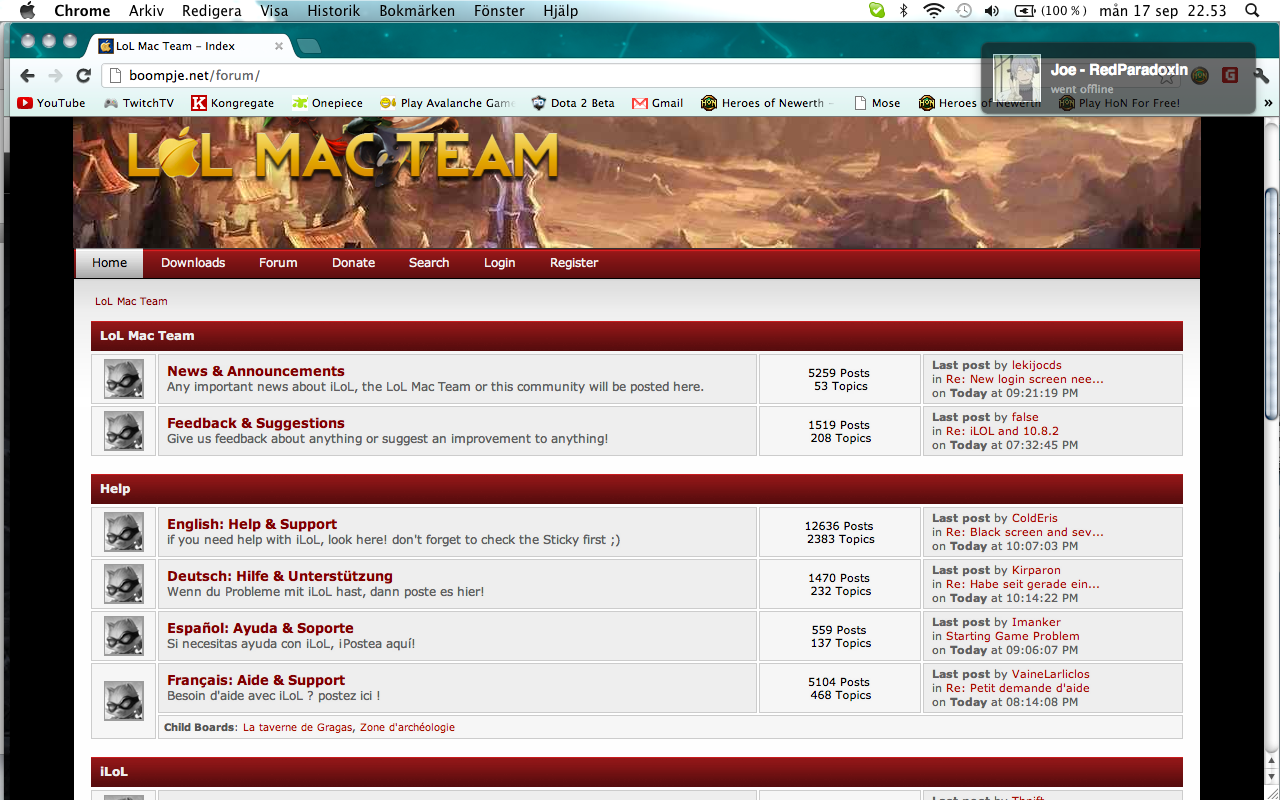
Task: Open the Bokmärken menu
Action: [417, 11]
